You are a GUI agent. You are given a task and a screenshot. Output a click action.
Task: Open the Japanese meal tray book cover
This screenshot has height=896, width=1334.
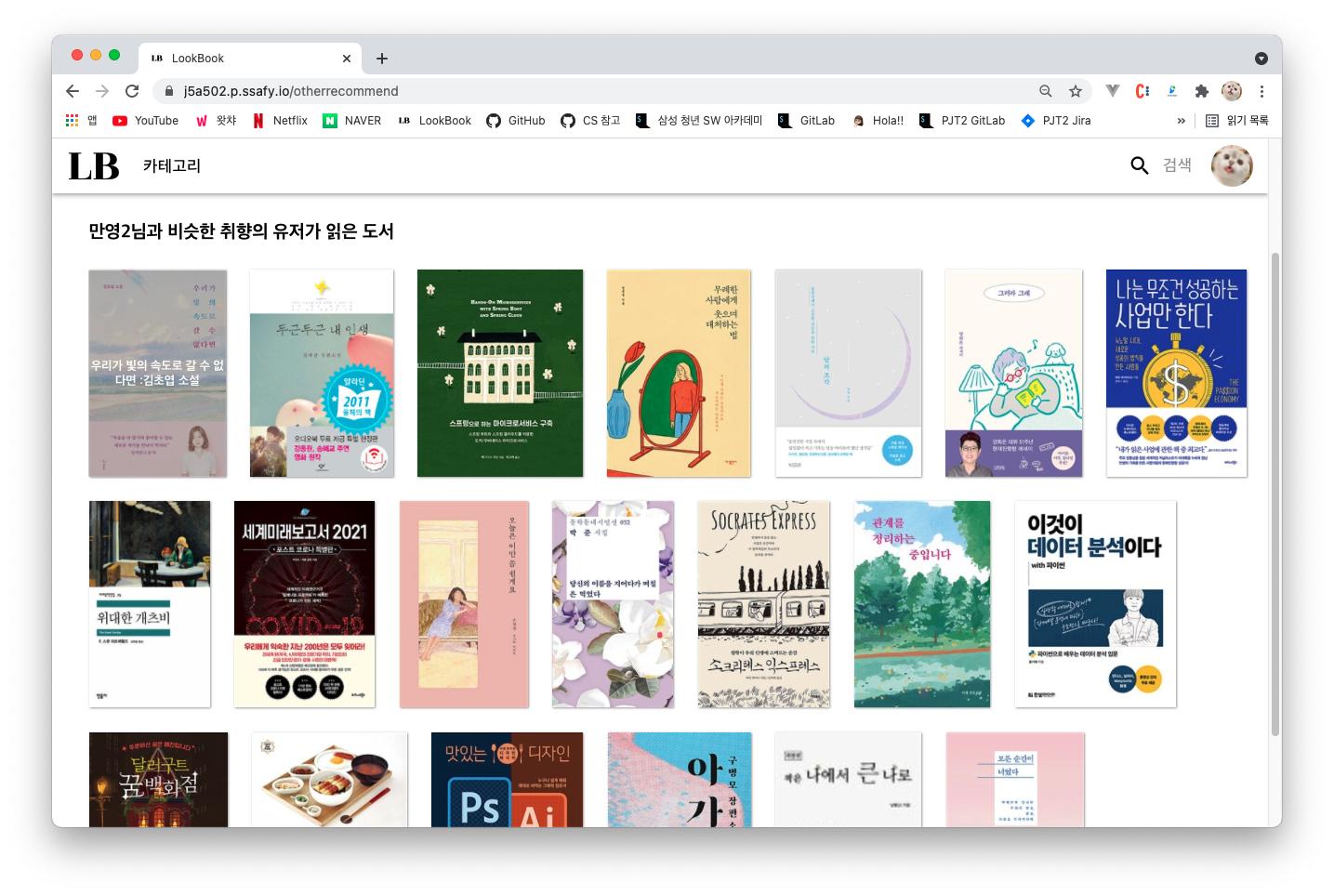click(329, 779)
